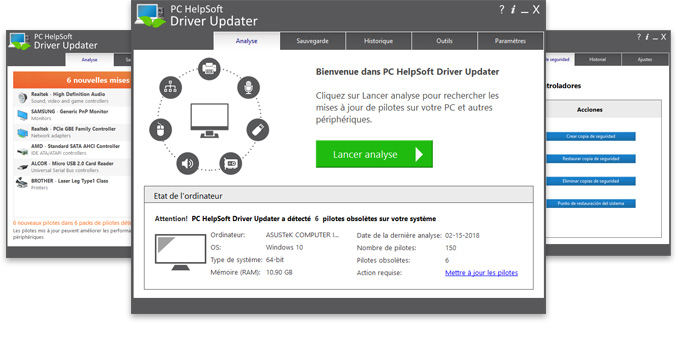Screen dimensions: 677x362
Task: Click Crear copia de seguridad button
Action: tap(591, 137)
